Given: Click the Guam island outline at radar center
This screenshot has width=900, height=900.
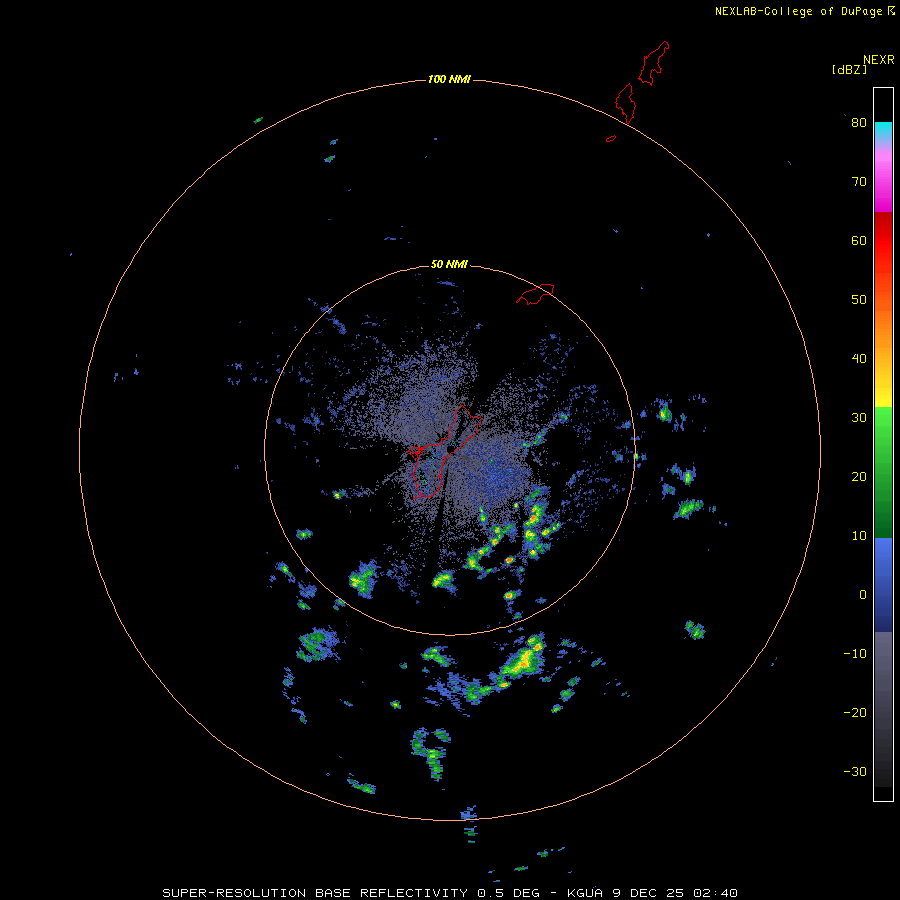Looking at the screenshot, I should click(x=445, y=452).
